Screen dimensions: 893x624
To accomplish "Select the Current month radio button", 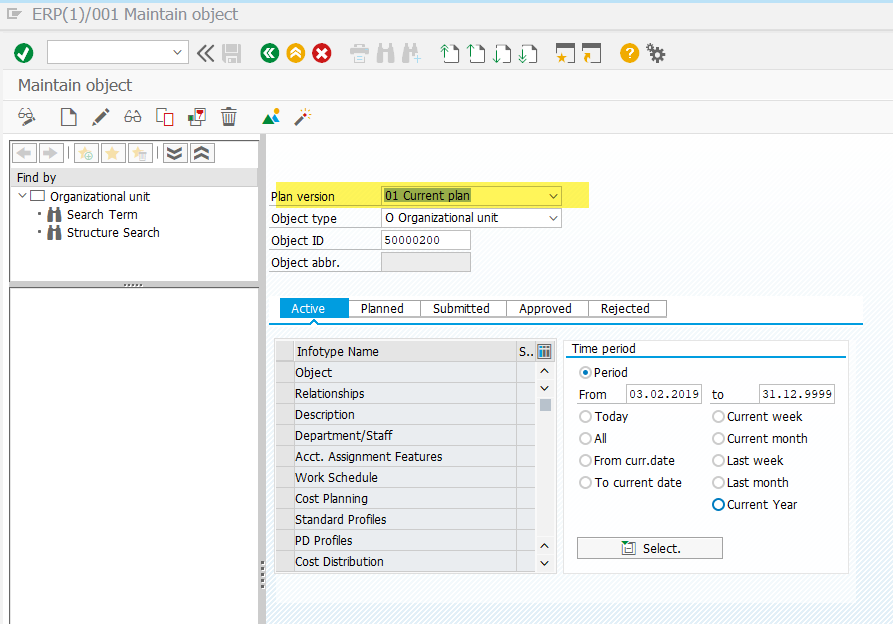I will pyautogui.click(x=718, y=438).
